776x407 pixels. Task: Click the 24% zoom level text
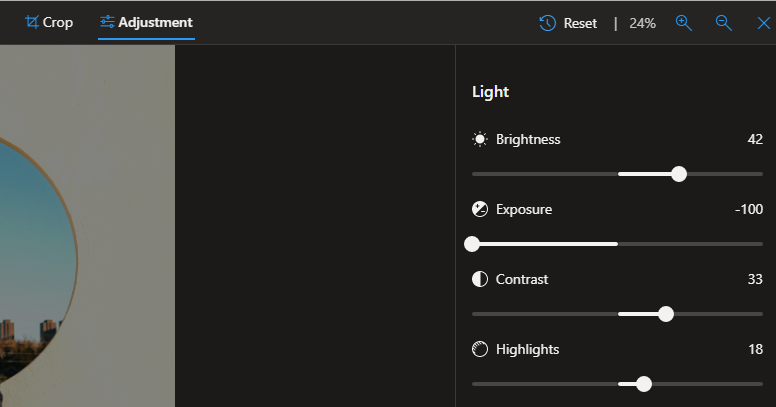tap(642, 23)
